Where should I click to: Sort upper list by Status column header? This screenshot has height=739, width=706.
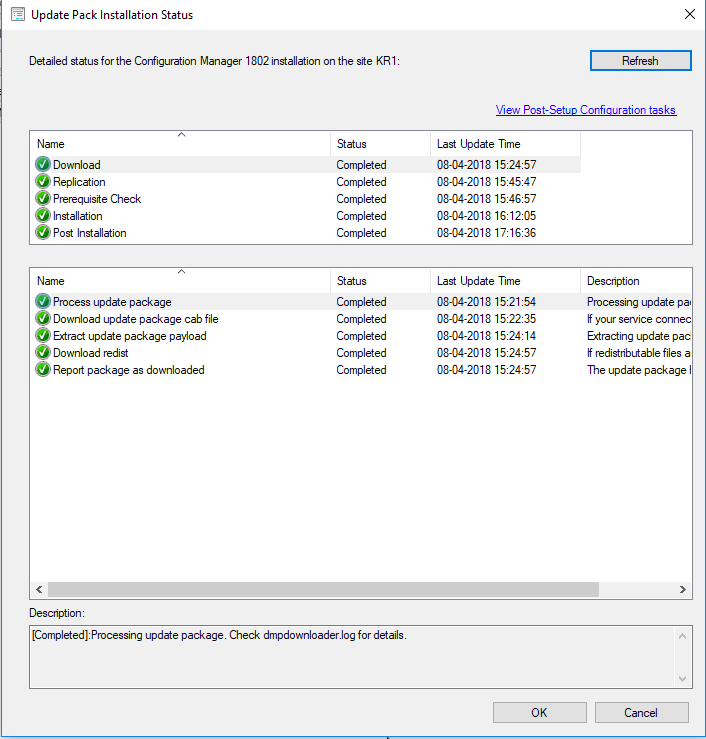point(381,144)
